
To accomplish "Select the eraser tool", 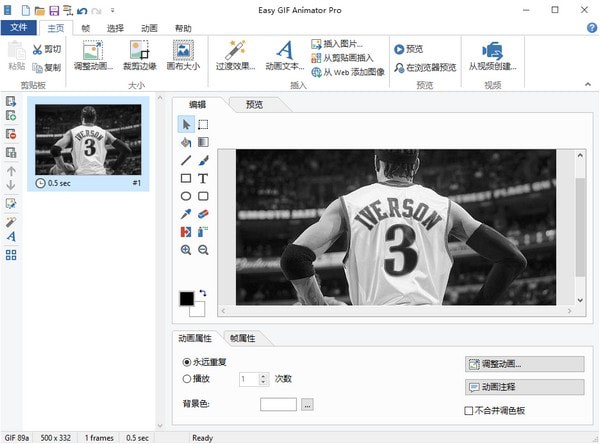I will [203, 214].
